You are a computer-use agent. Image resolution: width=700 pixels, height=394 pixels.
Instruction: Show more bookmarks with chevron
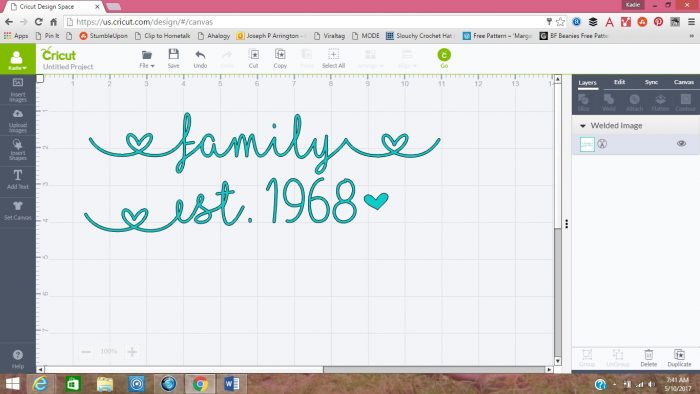[692, 36]
